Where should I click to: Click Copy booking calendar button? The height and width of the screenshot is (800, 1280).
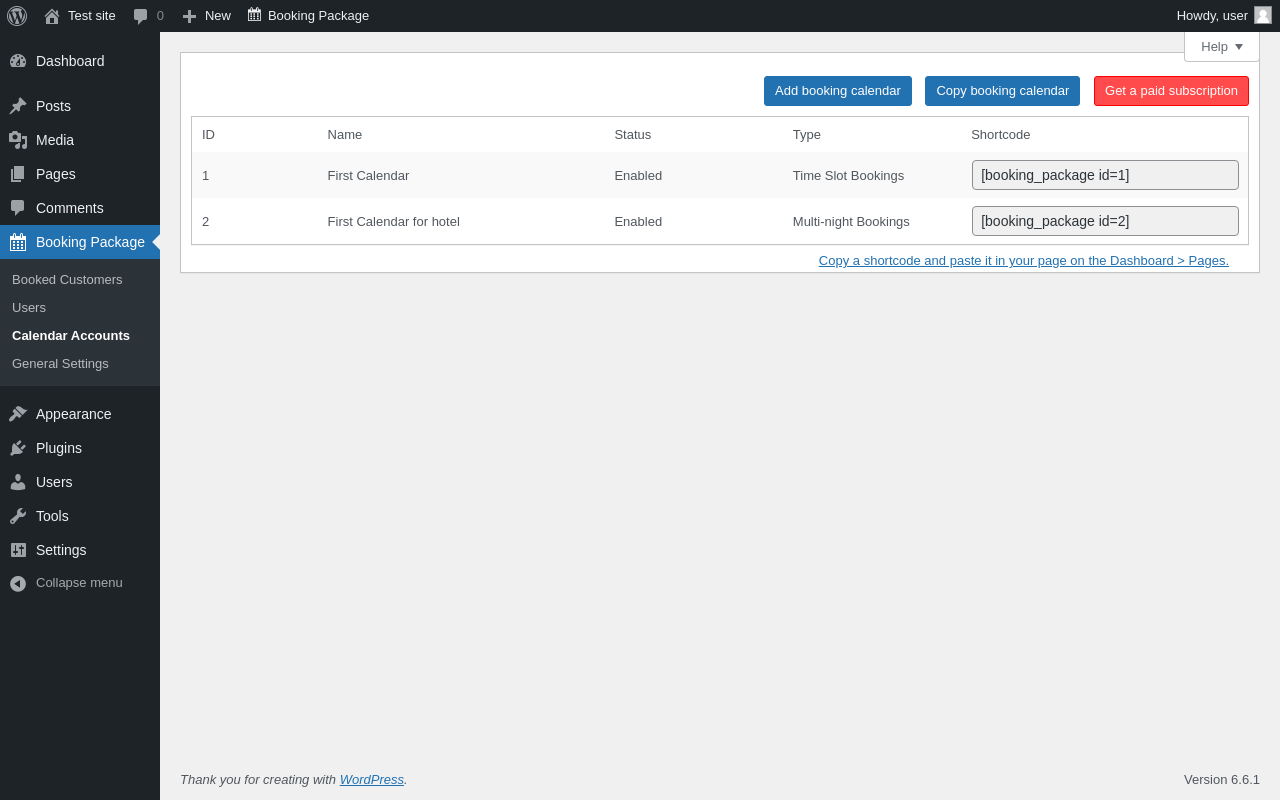pos(1002,91)
